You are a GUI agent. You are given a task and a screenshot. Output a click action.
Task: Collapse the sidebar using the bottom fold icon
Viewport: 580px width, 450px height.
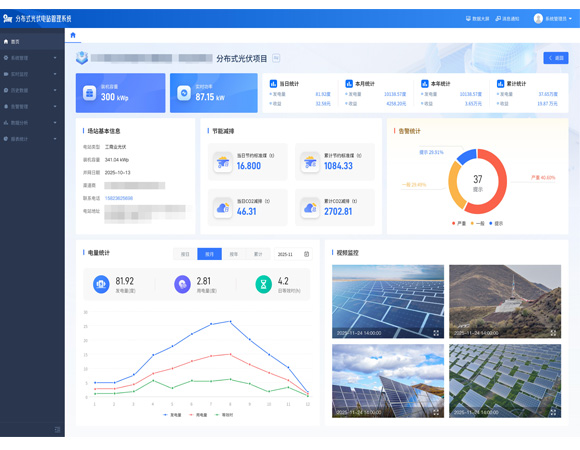[x=57, y=429]
